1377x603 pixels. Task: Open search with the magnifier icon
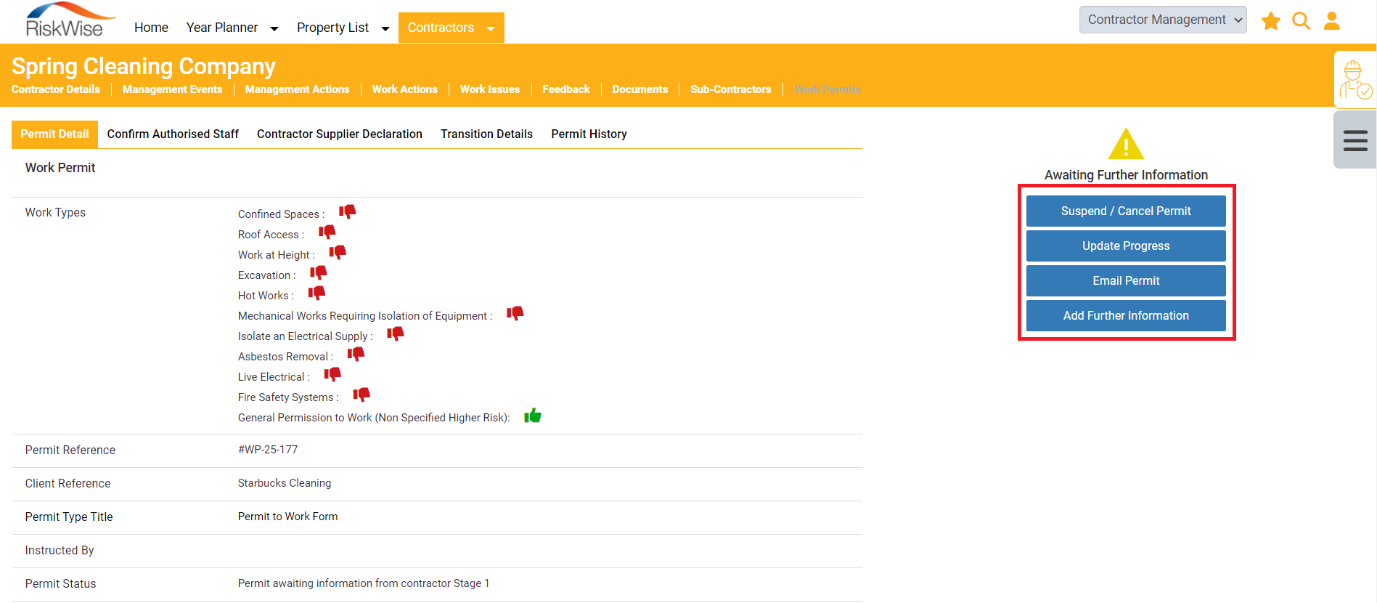click(x=1301, y=21)
